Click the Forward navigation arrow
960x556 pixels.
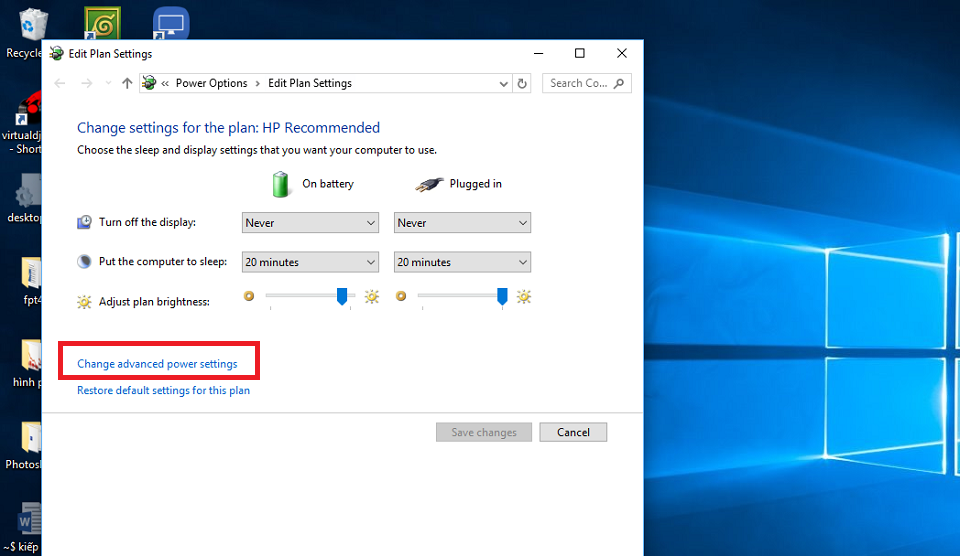pos(87,83)
